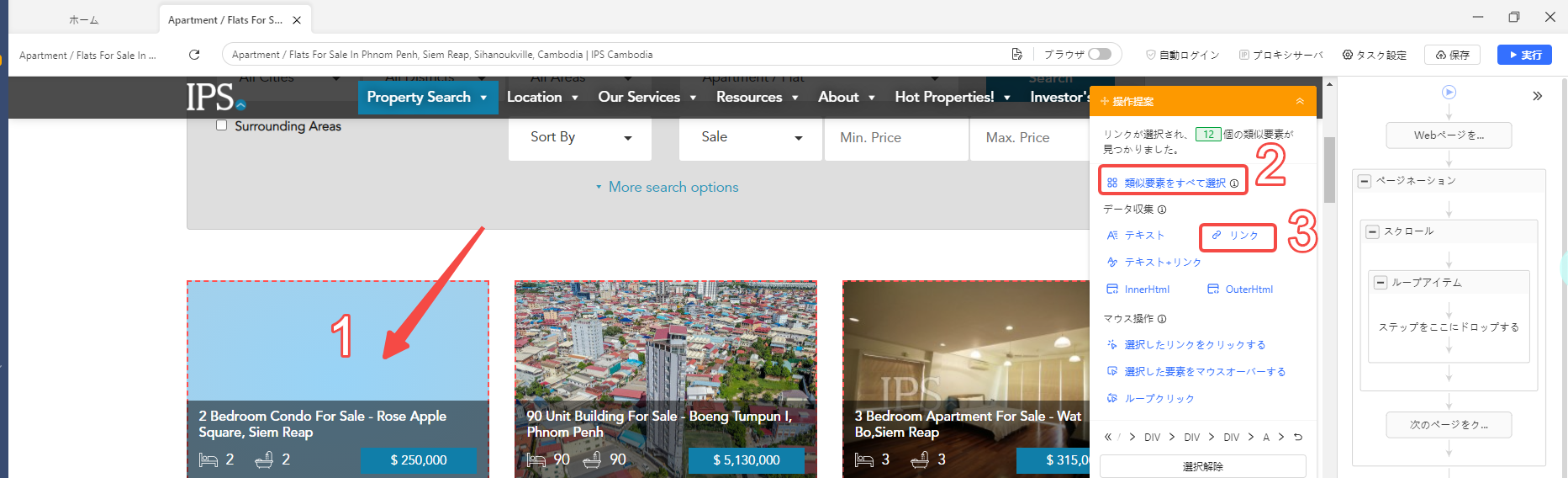Open the Sort By dropdown
Viewport: 1568px width, 478px height.
pos(580,137)
